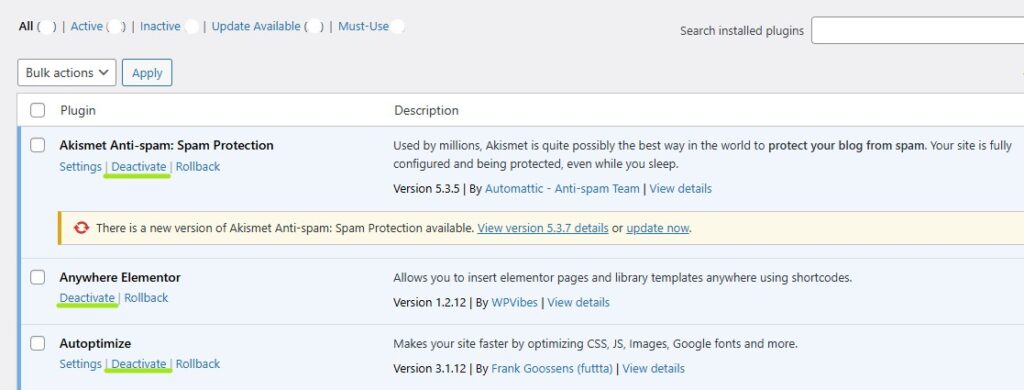1024x390 pixels.
Task: Deactivate the Akismet Anti-spam plugin
Action: [138, 167]
